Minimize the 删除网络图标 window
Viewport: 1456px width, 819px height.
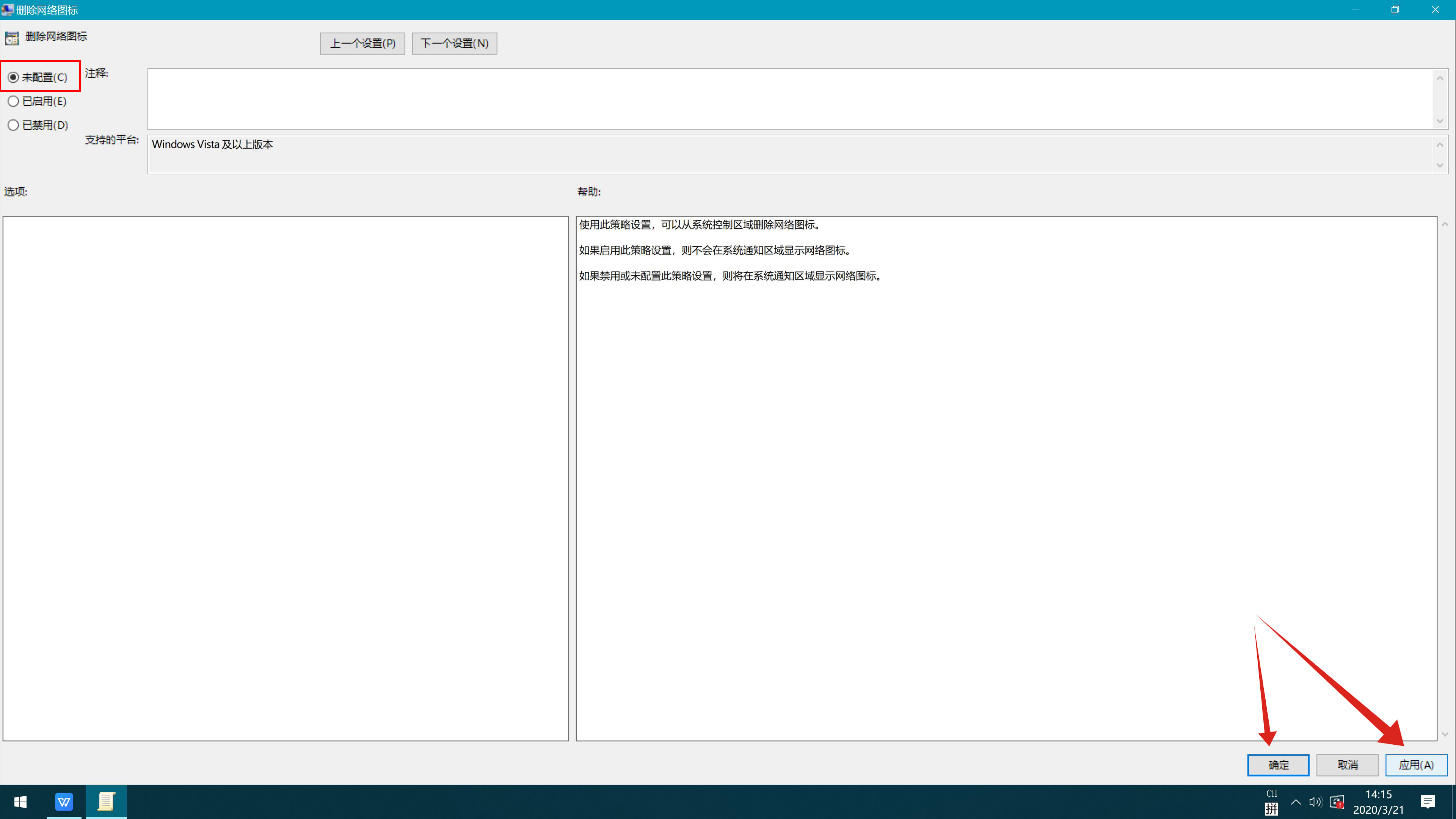click(x=1356, y=9)
